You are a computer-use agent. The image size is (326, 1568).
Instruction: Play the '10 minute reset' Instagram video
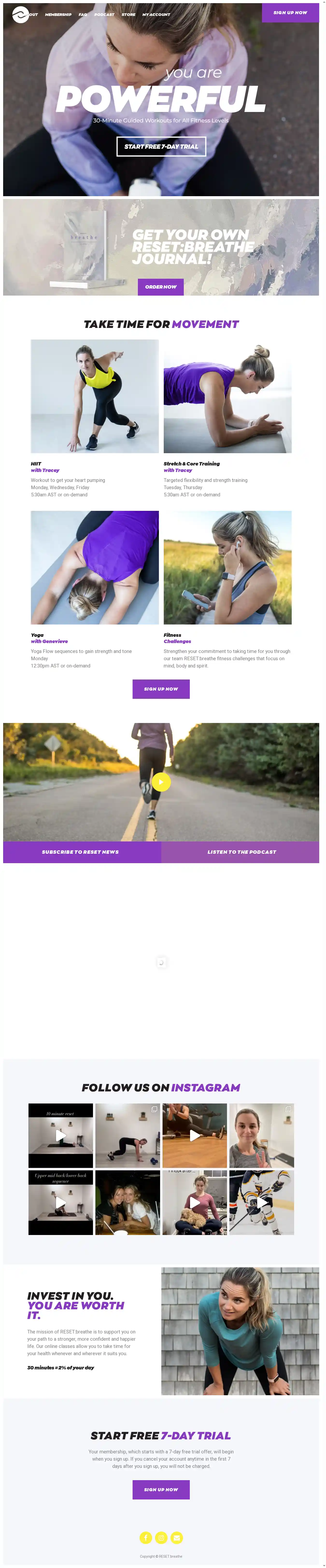61,1135
